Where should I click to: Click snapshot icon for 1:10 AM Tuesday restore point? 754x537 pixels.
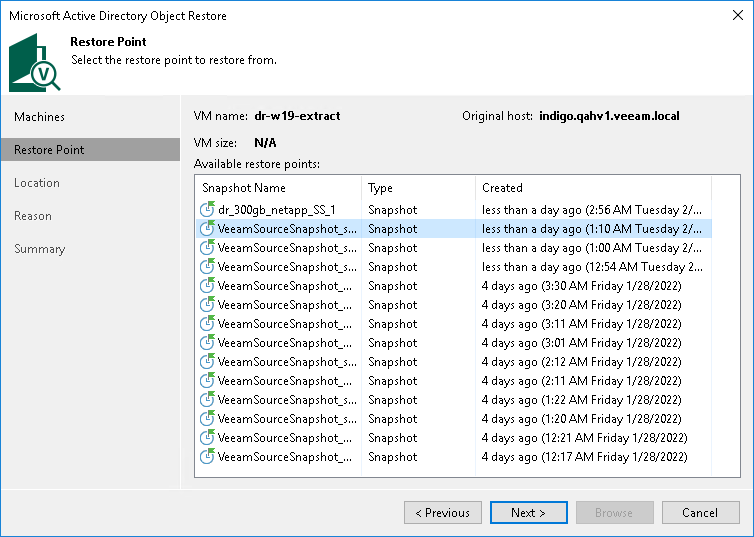point(208,229)
